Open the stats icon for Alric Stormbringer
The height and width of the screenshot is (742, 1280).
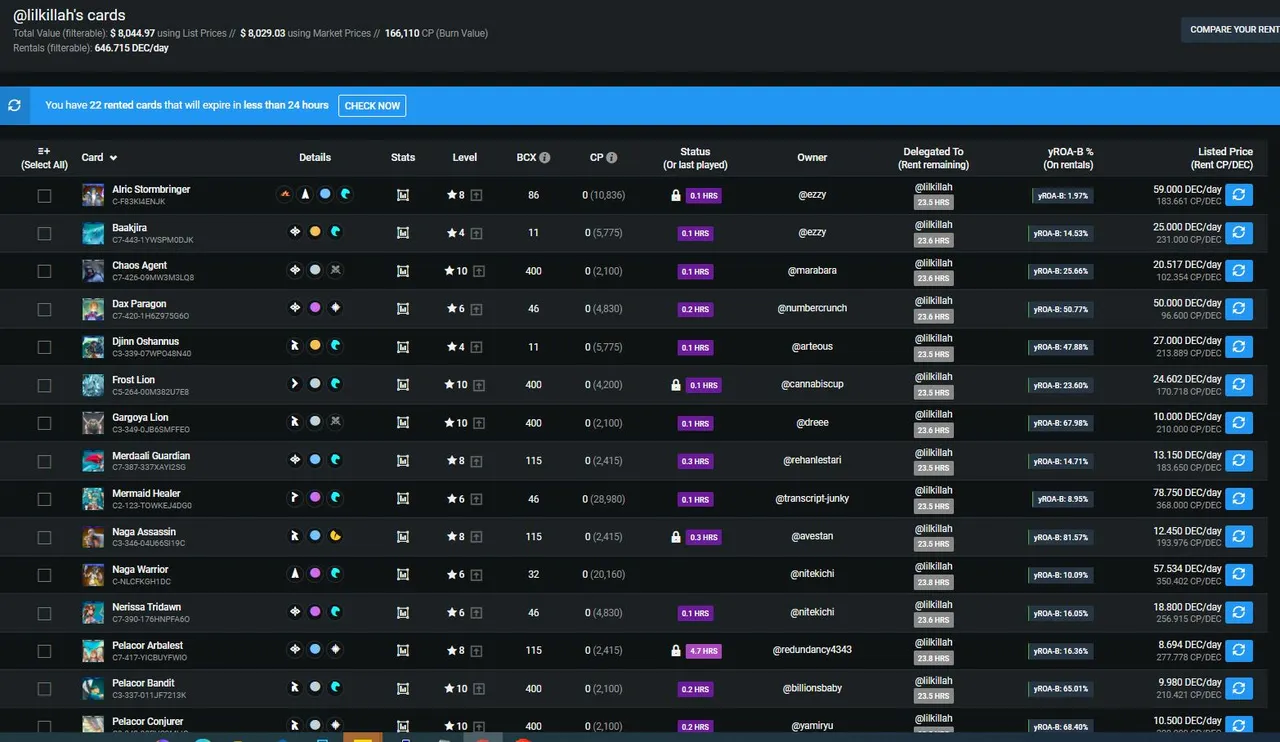pyautogui.click(x=403, y=195)
